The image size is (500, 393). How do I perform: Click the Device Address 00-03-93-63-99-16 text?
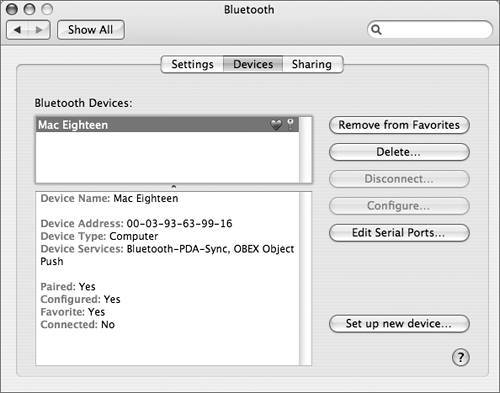coord(136,223)
